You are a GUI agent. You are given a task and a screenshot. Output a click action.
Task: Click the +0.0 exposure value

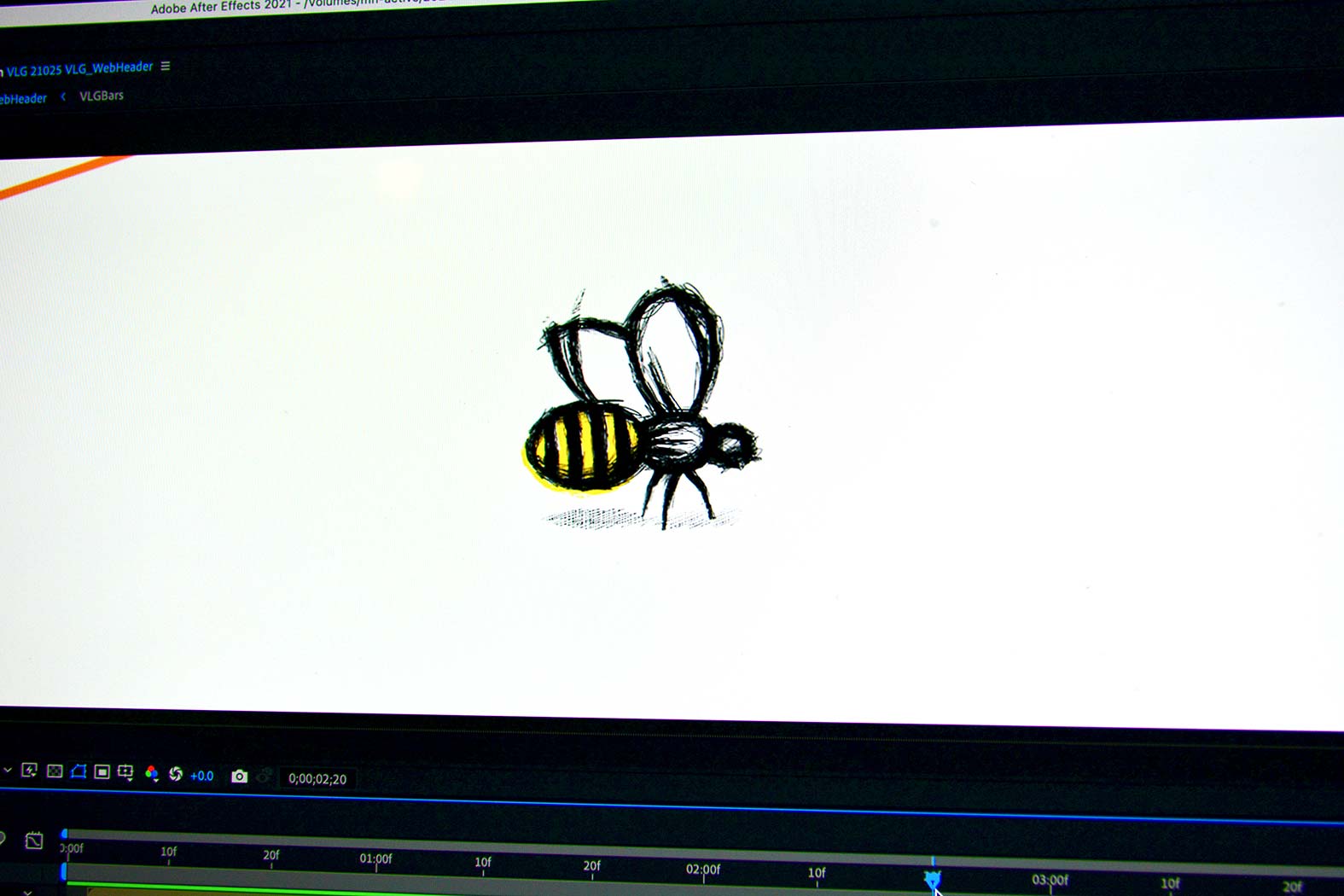coord(202,776)
